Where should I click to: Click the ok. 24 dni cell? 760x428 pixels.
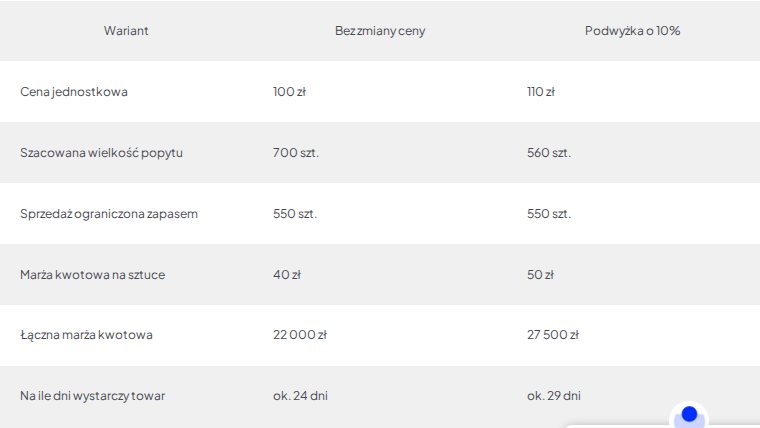point(300,396)
